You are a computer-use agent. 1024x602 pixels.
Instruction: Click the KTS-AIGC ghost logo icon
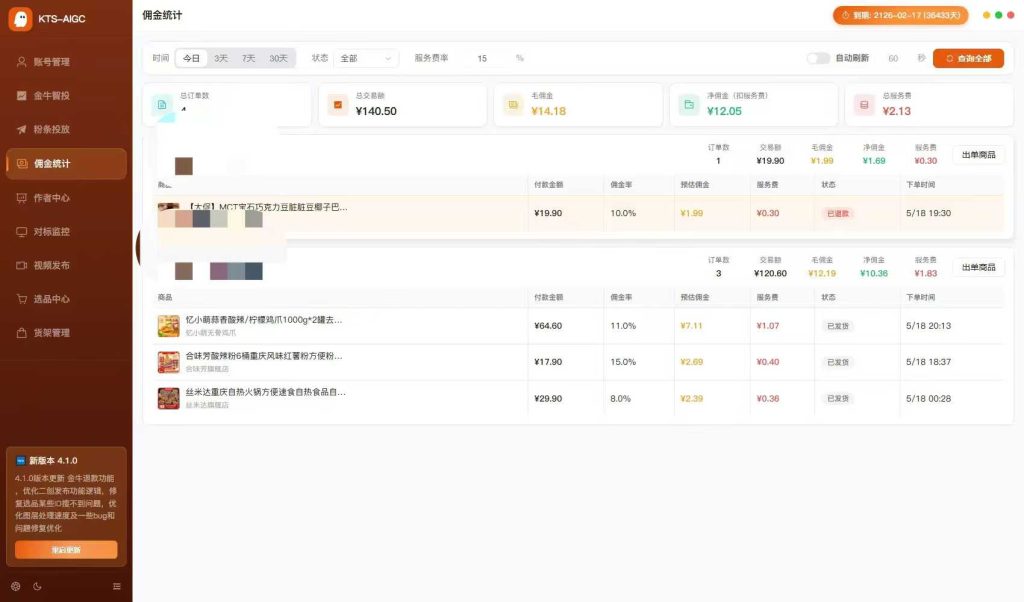point(20,19)
